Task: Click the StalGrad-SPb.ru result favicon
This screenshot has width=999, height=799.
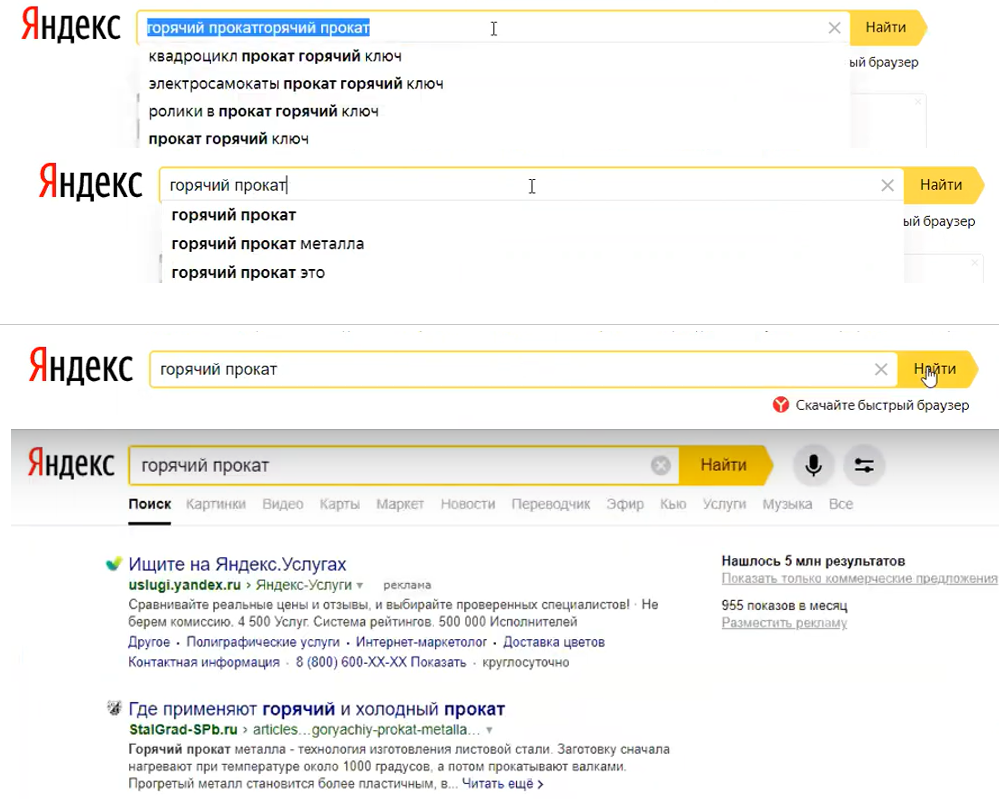Action: click(115, 709)
